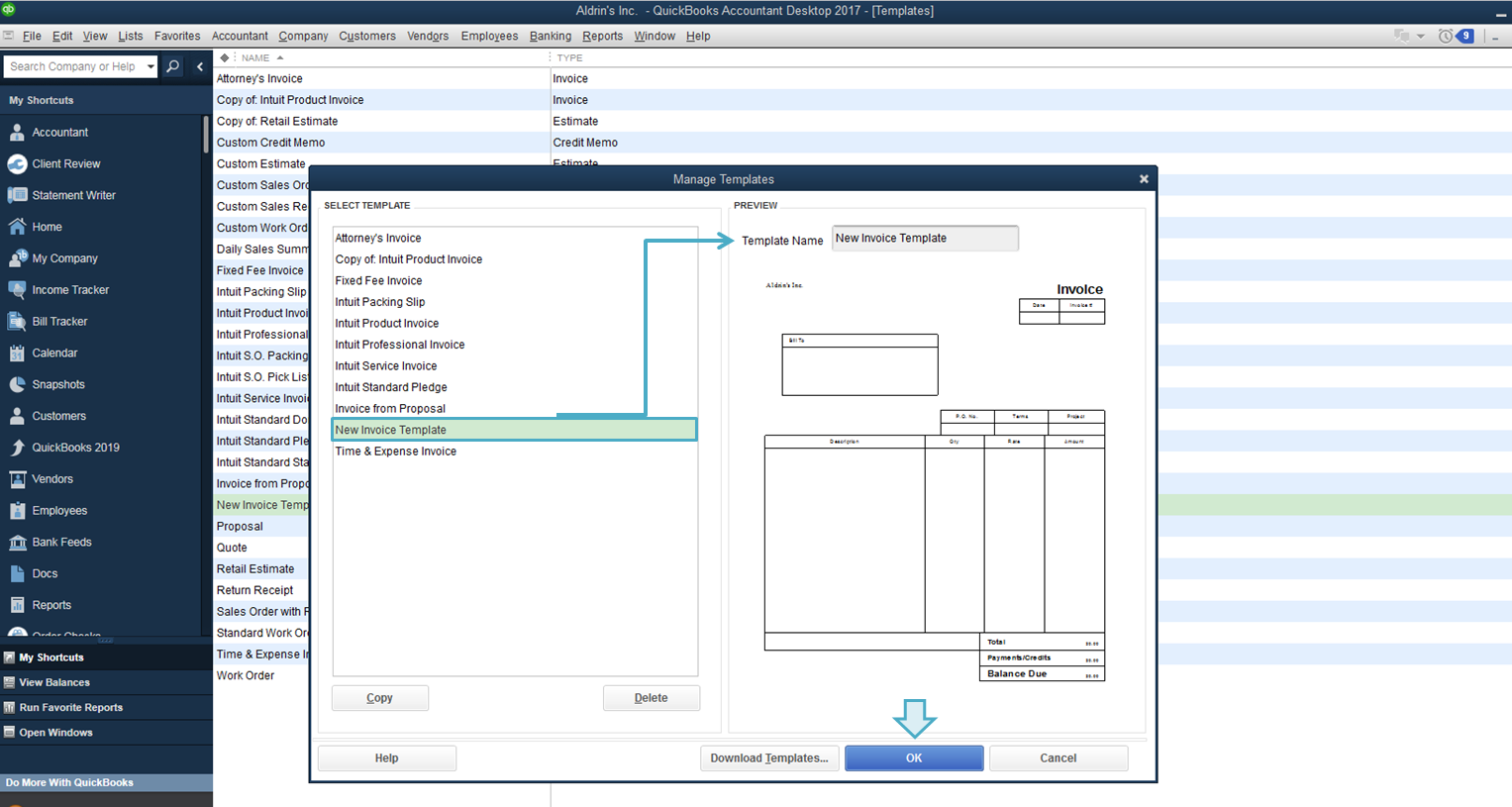Viewport: 1512px width, 807px height.
Task: Open Bank Feeds shortcut
Action: [61, 543]
